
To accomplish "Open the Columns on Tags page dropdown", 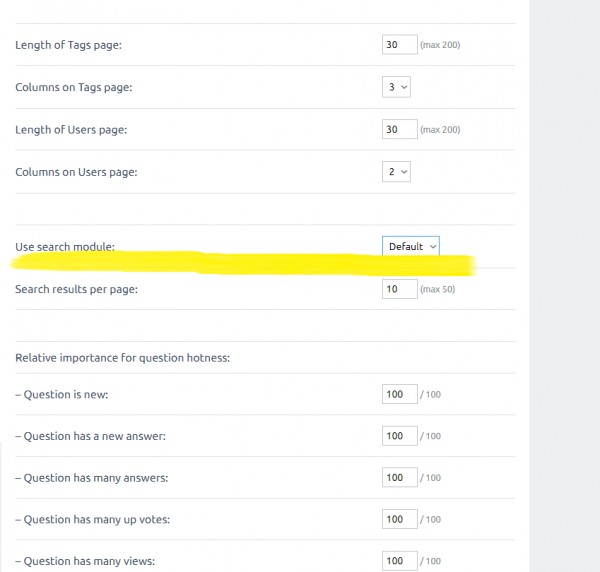I will click(x=398, y=87).
